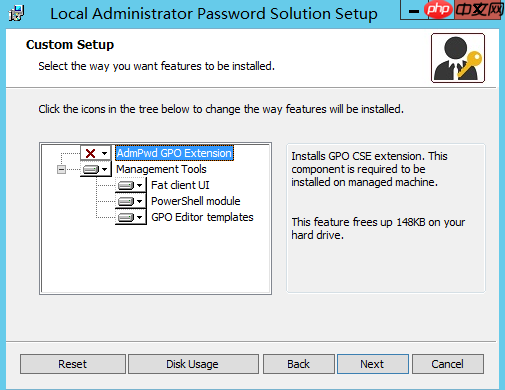This screenshot has width=505, height=390.
Task: Click the Management Tools drive icon
Action: (x=91, y=169)
